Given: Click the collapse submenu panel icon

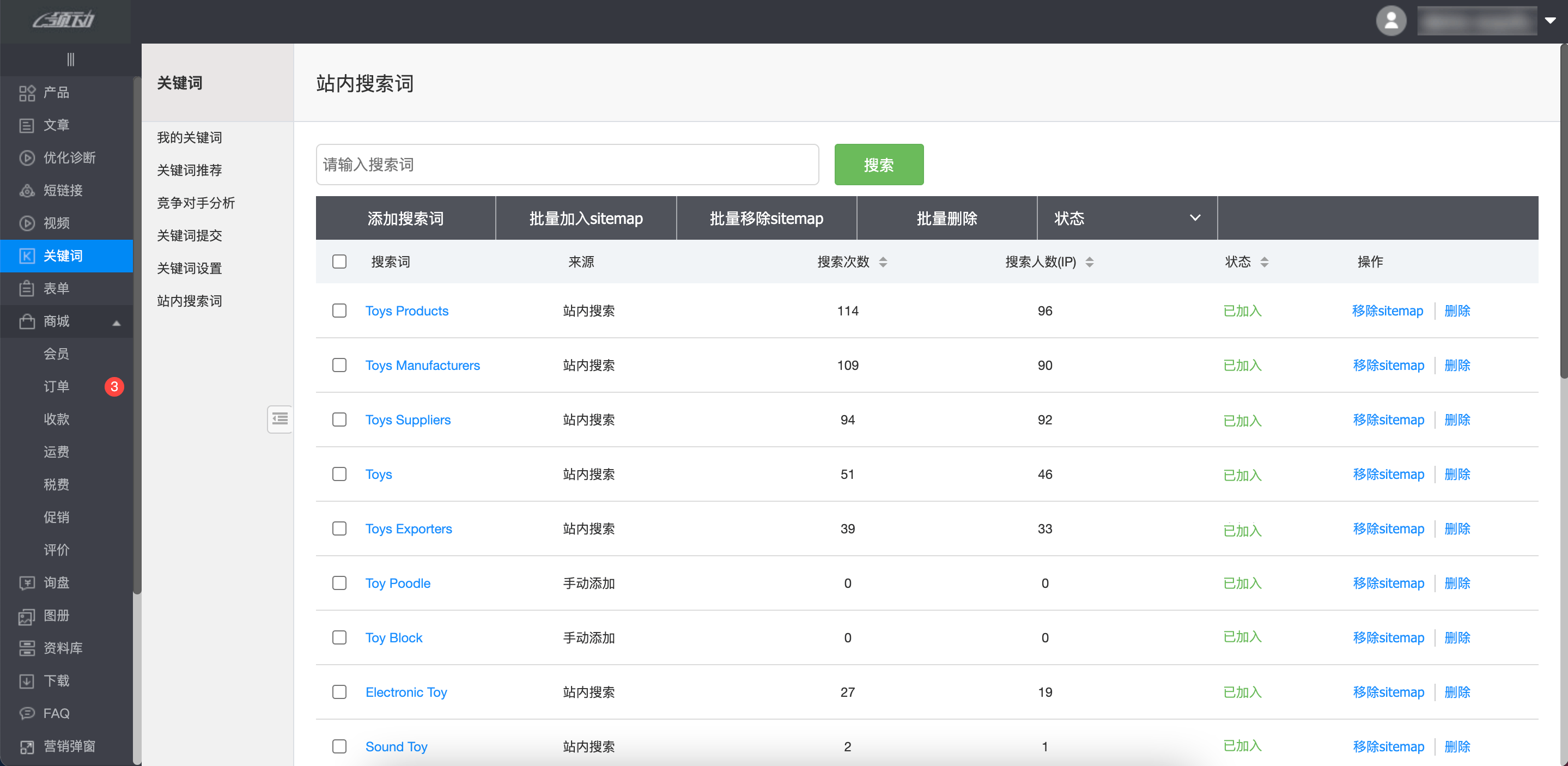Looking at the screenshot, I should click(280, 419).
